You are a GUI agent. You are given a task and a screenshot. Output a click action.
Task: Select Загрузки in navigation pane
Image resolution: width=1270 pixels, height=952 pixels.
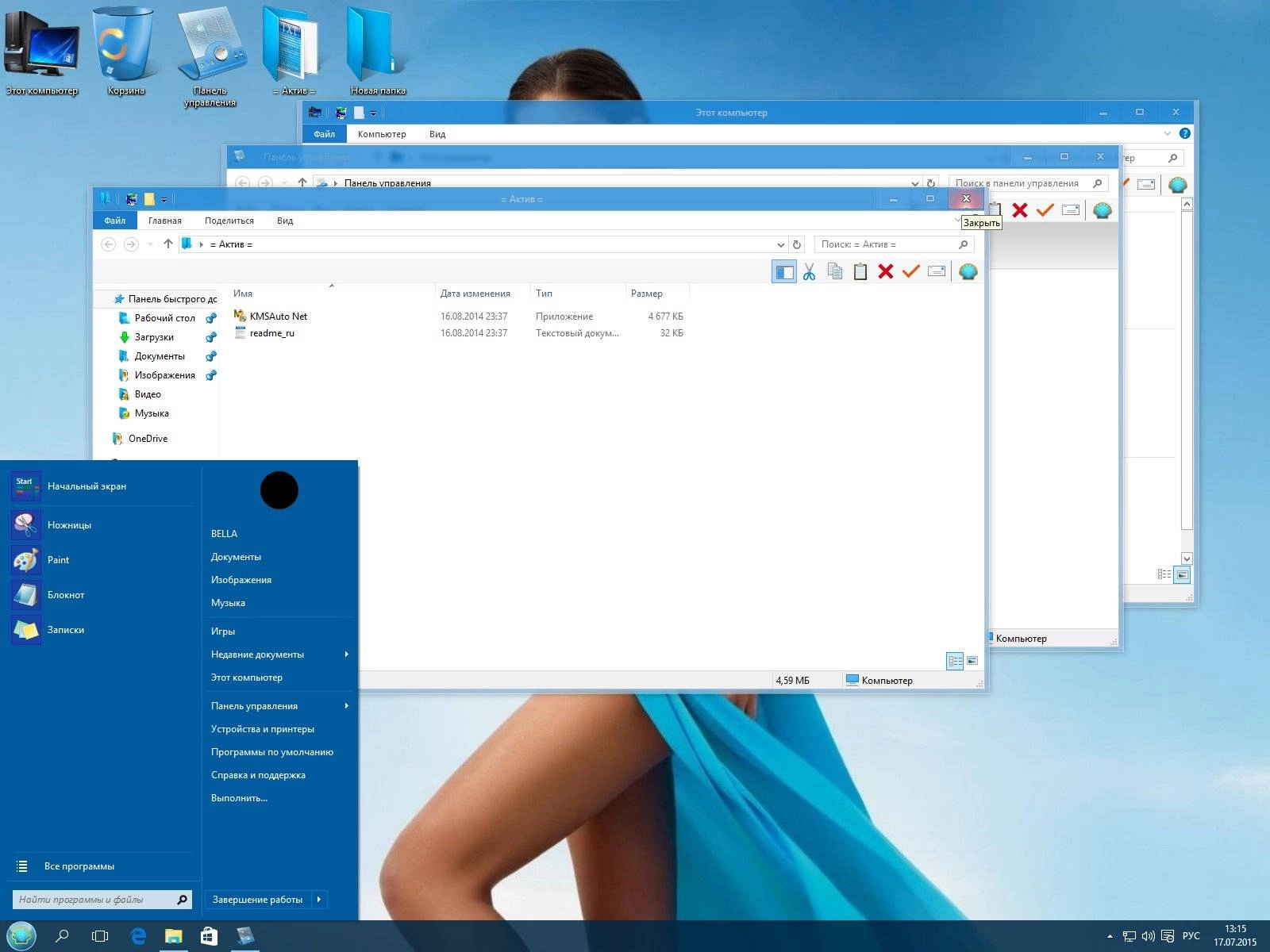coord(154,336)
